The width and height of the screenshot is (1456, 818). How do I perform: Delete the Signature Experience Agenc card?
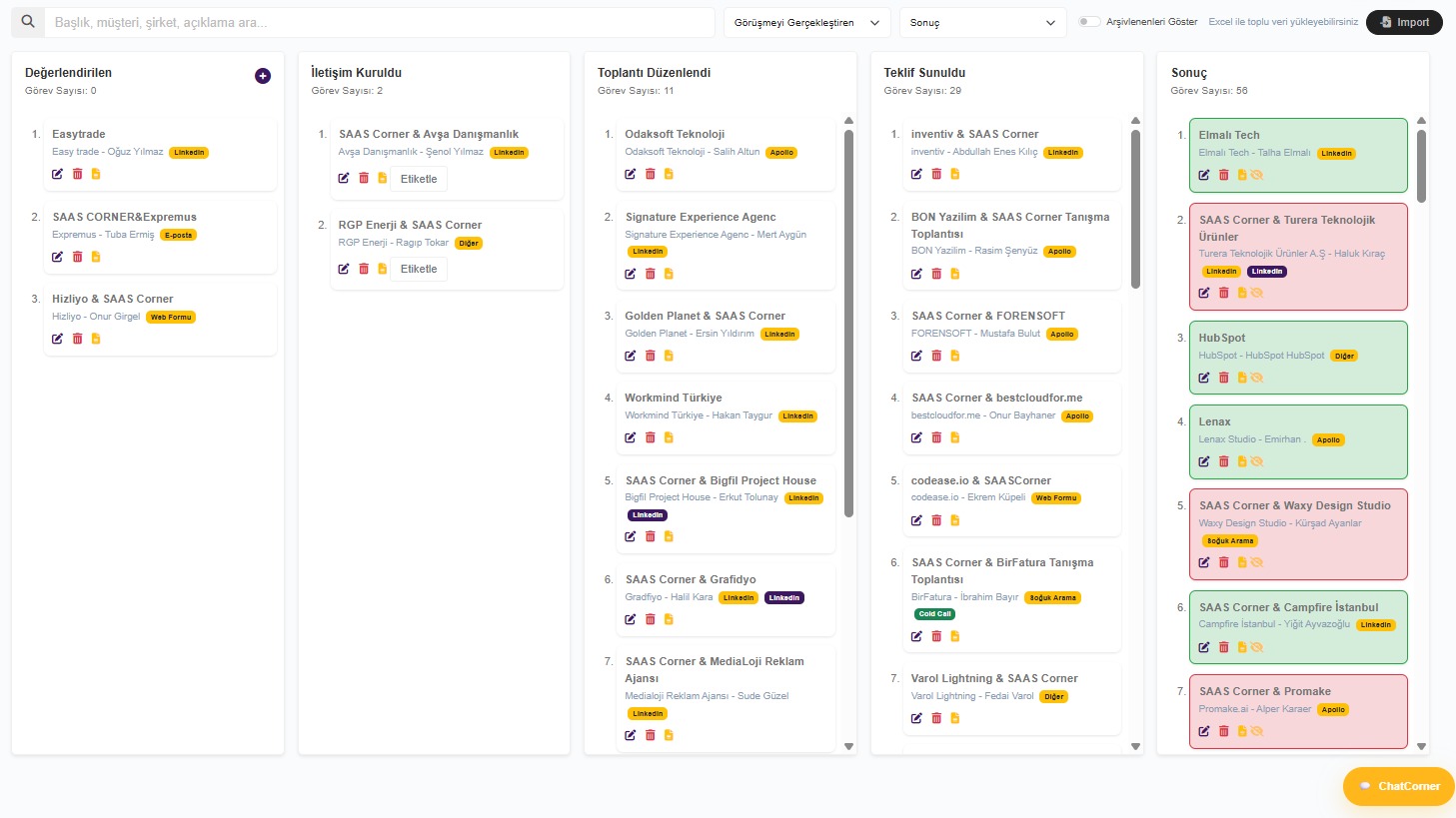point(650,274)
